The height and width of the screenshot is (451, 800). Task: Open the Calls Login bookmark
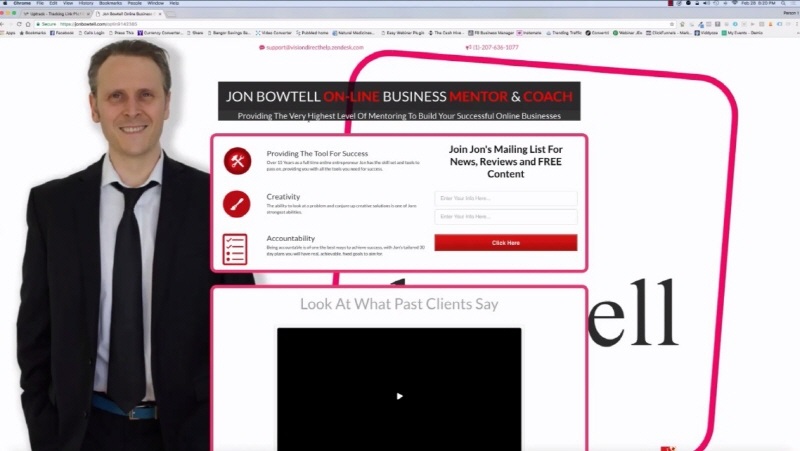click(x=91, y=33)
